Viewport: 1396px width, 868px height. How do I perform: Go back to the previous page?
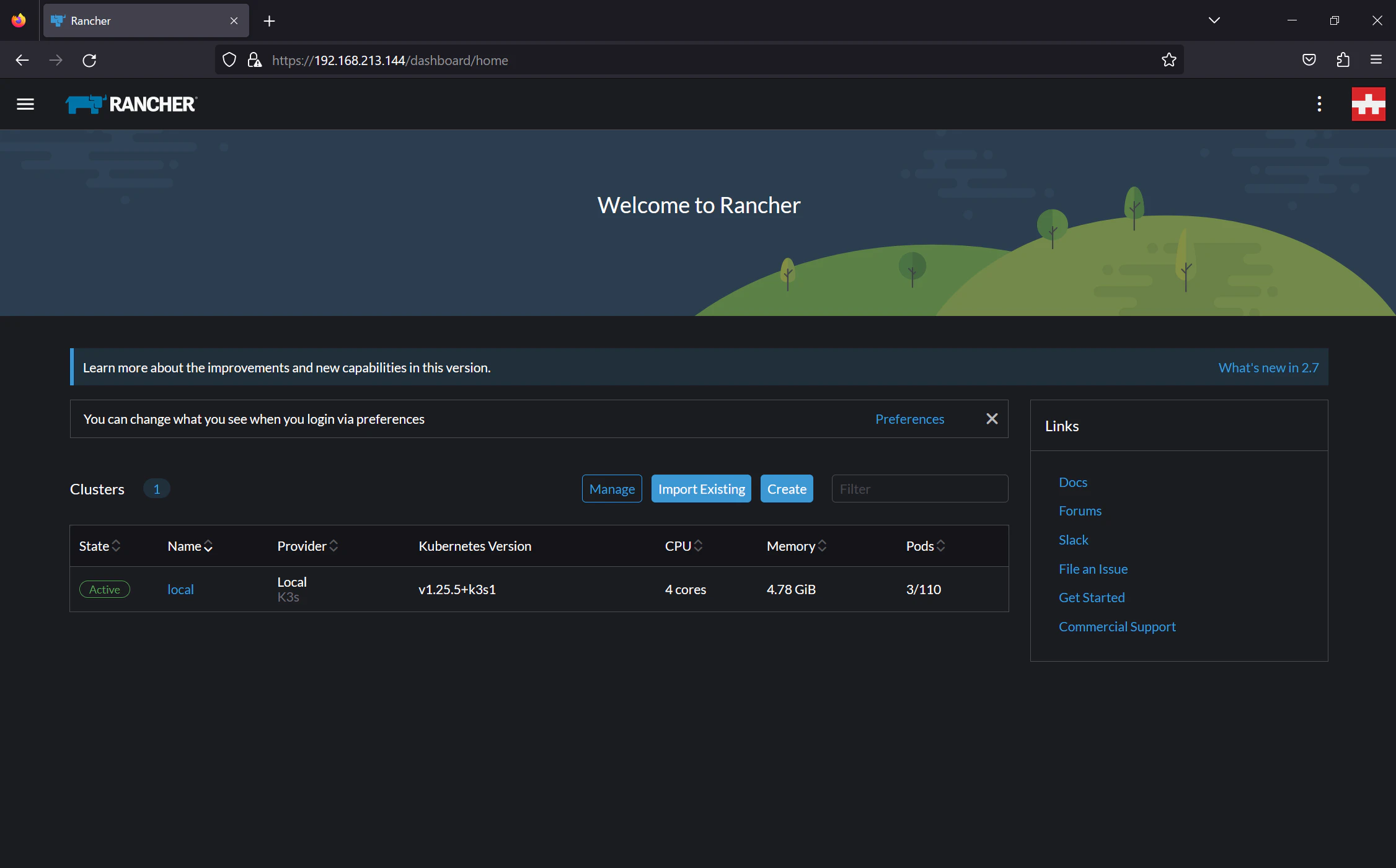(22, 60)
